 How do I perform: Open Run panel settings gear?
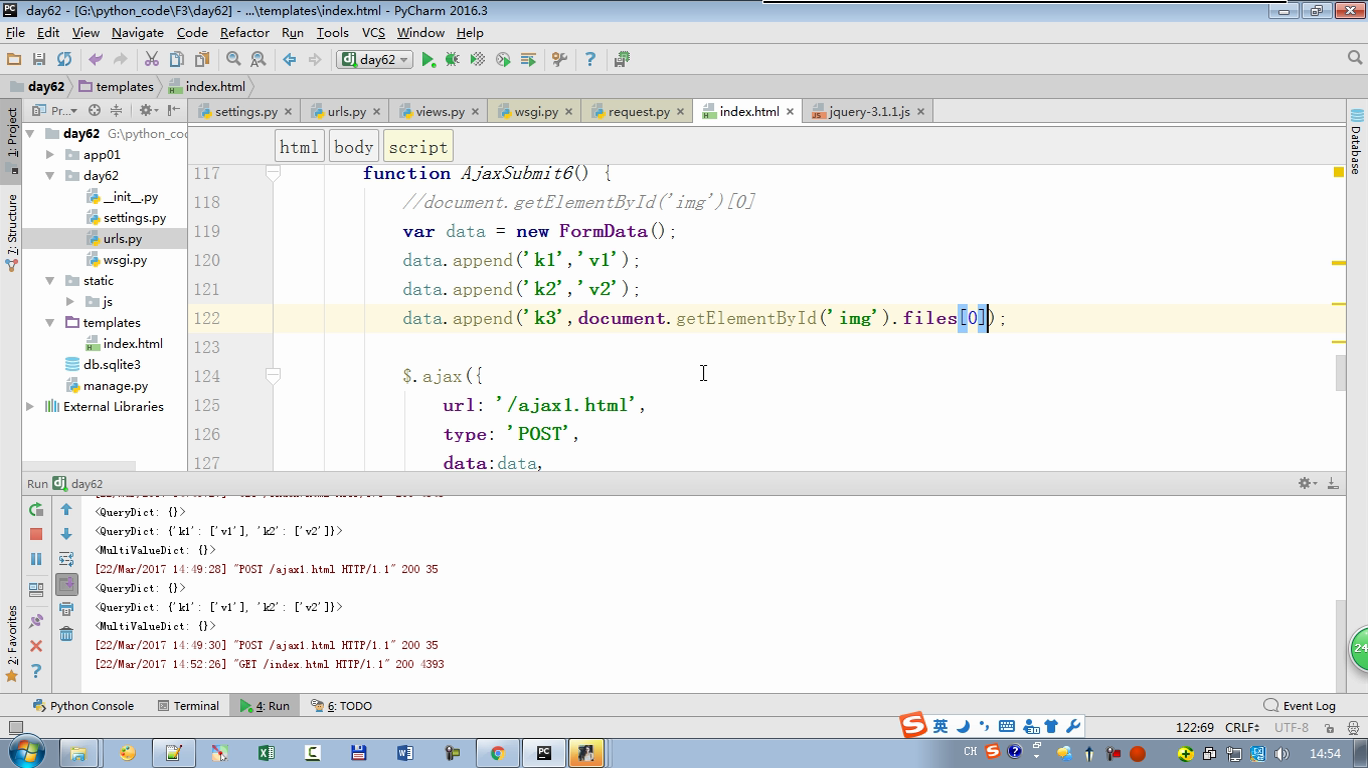tap(1305, 483)
